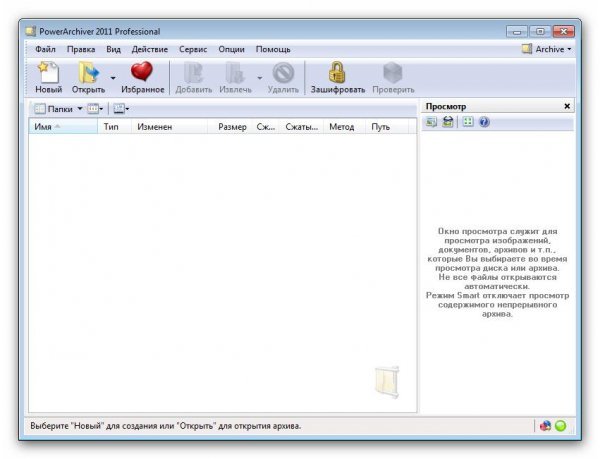
Task: Sort by the Тип column header
Action: click(x=114, y=127)
